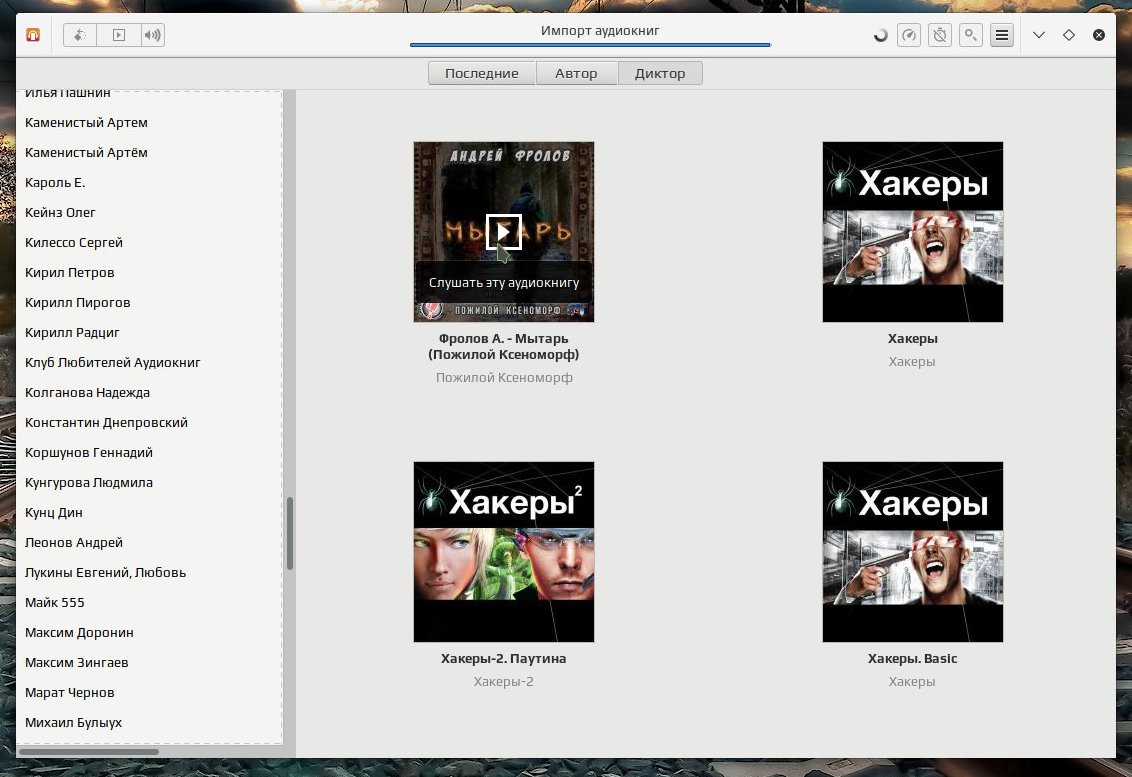Open the Хакеры-2 Паутина cover
Image resolution: width=1132 pixels, height=777 pixels.
tap(504, 552)
